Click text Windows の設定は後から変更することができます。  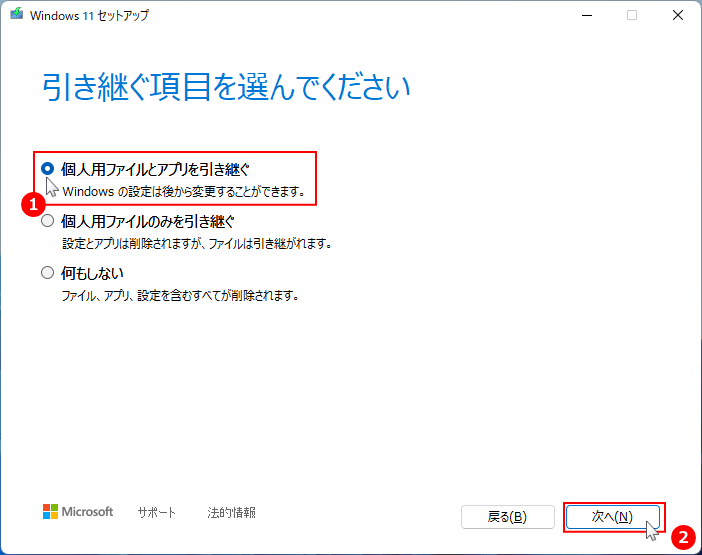(184, 192)
